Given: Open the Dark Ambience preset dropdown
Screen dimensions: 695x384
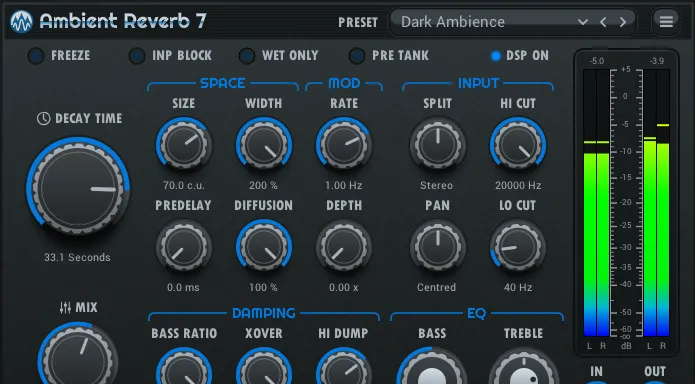Looking at the screenshot, I should click(x=513, y=22).
